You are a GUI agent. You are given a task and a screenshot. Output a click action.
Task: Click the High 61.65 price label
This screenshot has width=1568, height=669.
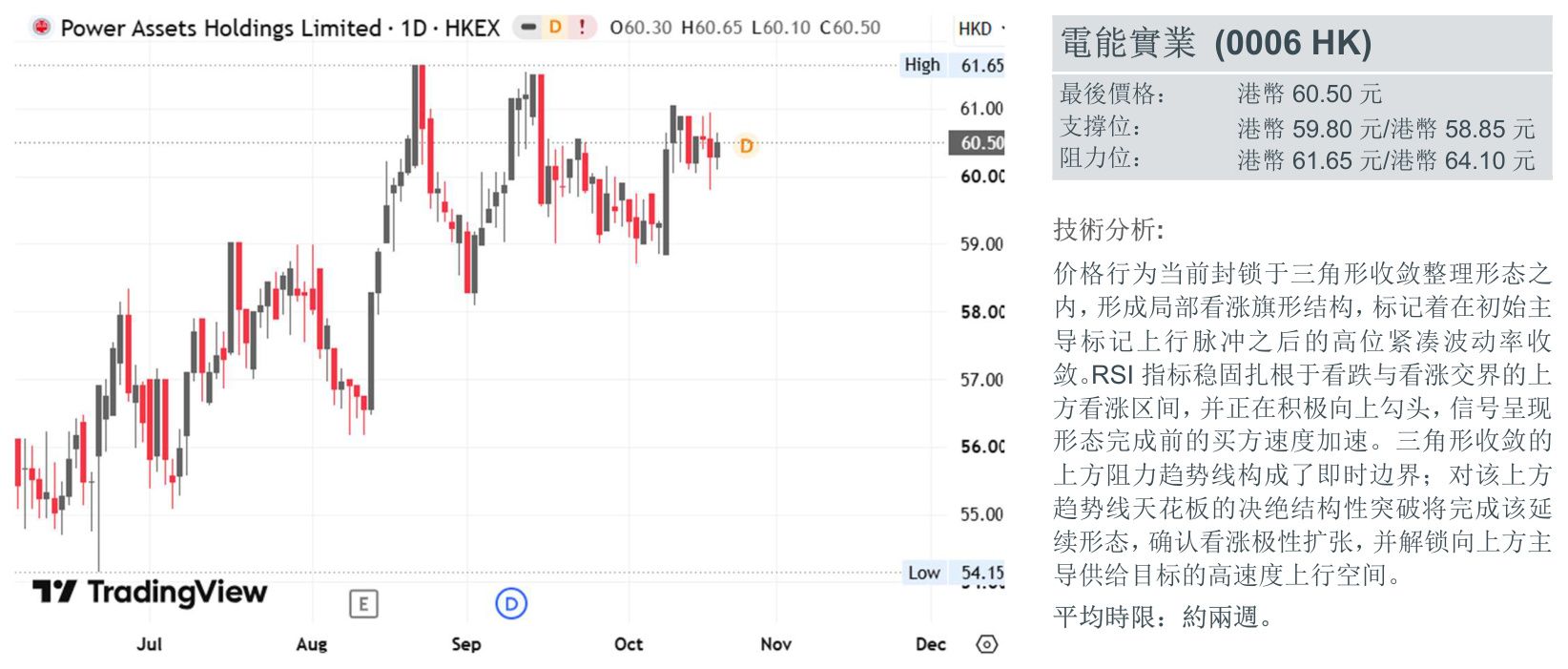[x=953, y=65]
